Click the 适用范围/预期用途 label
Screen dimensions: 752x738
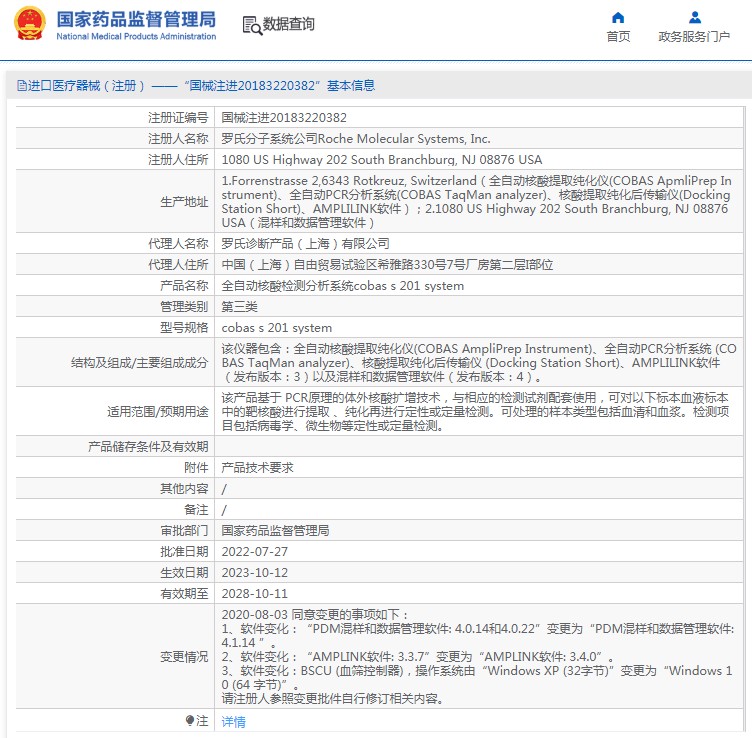point(158,411)
